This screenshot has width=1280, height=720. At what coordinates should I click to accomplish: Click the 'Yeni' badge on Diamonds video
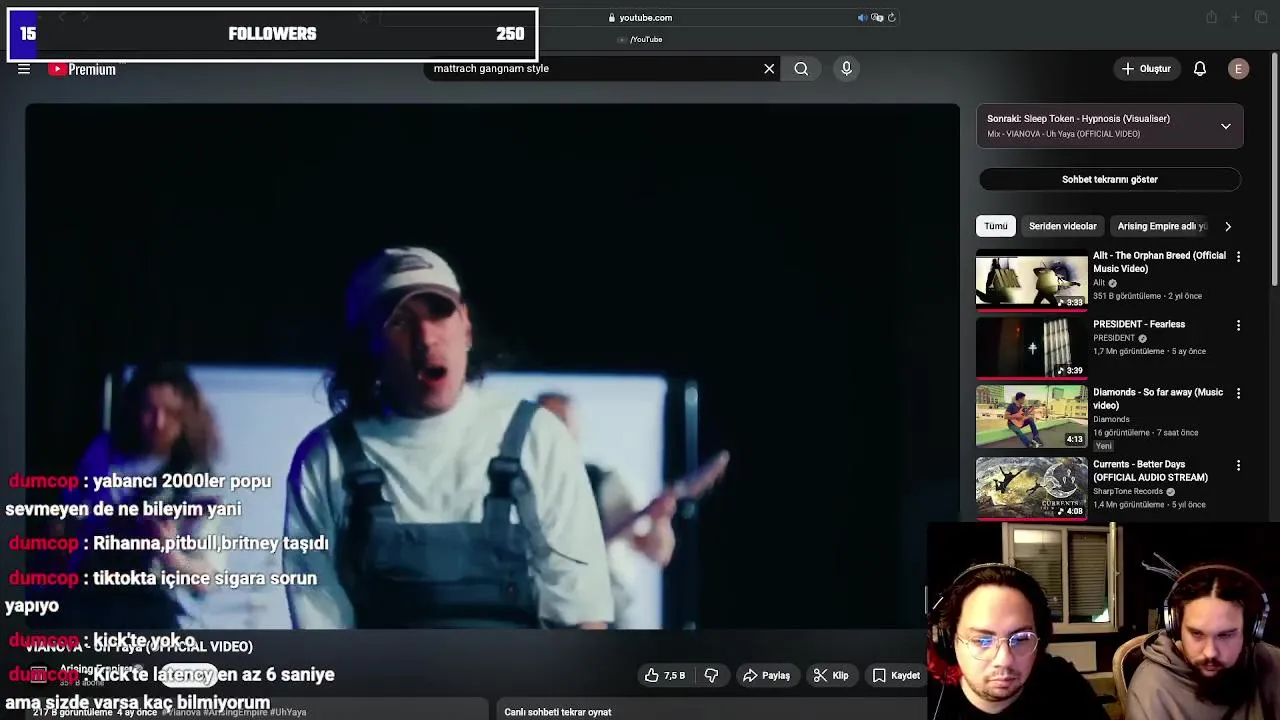point(1103,446)
